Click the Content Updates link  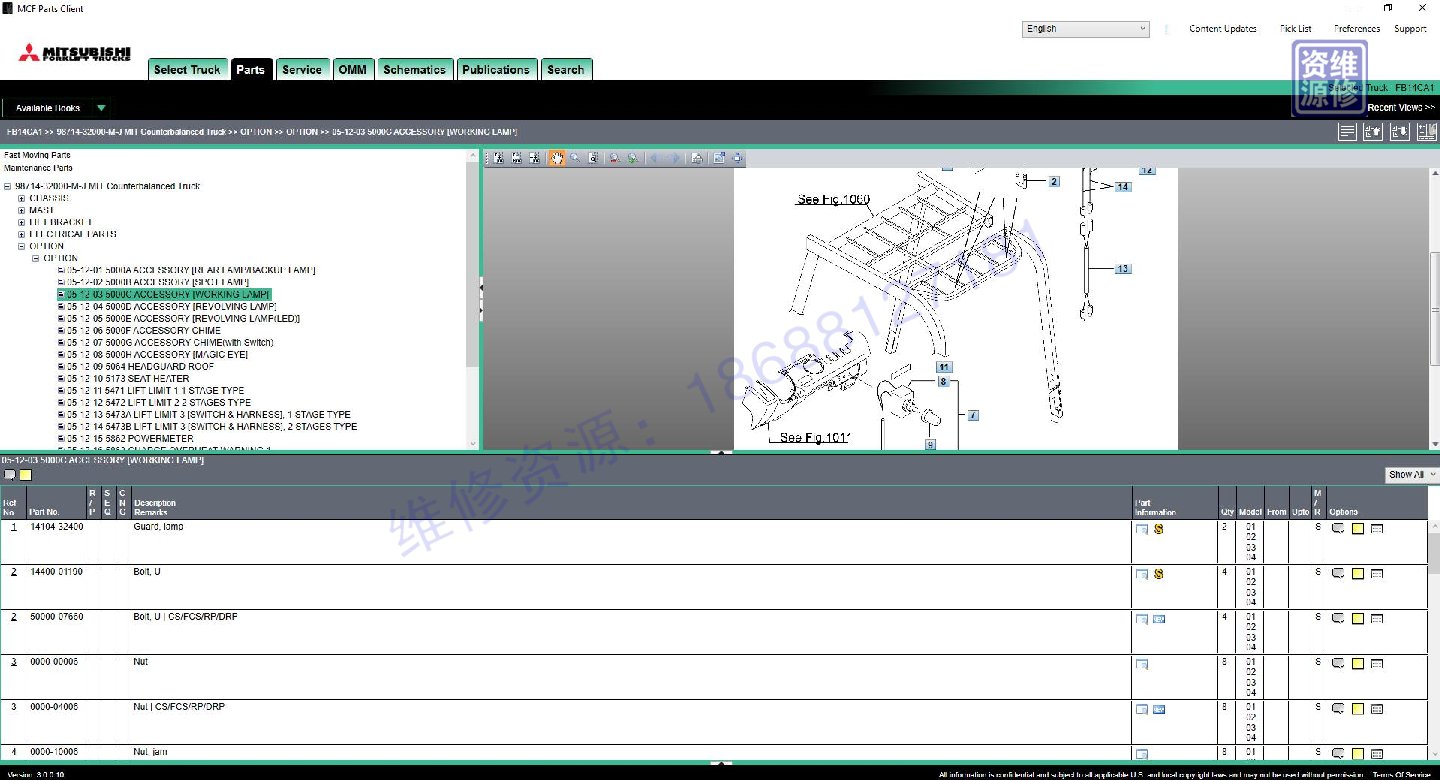click(1222, 29)
